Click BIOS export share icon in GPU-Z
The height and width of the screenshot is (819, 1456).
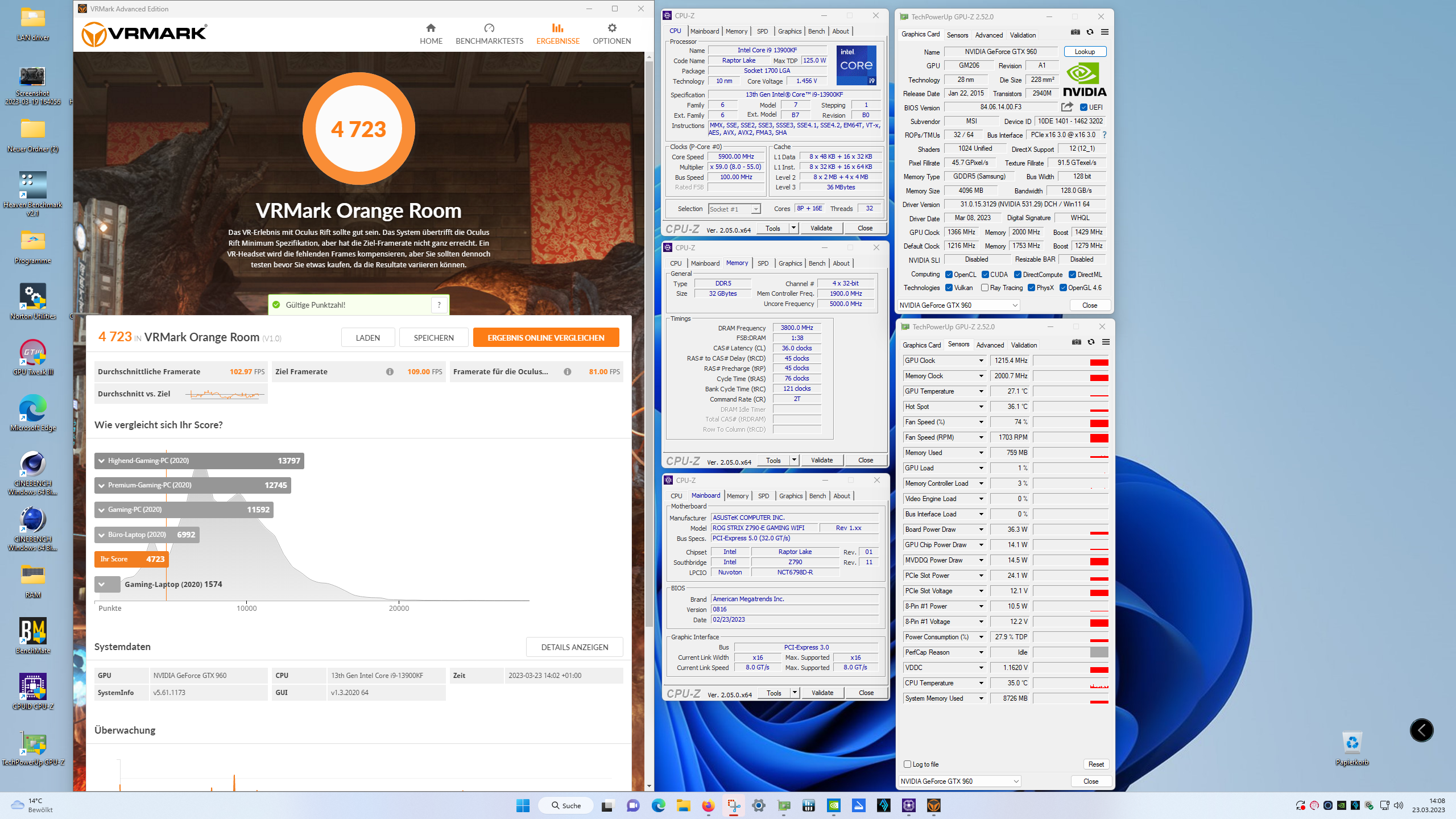(x=1067, y=107)
